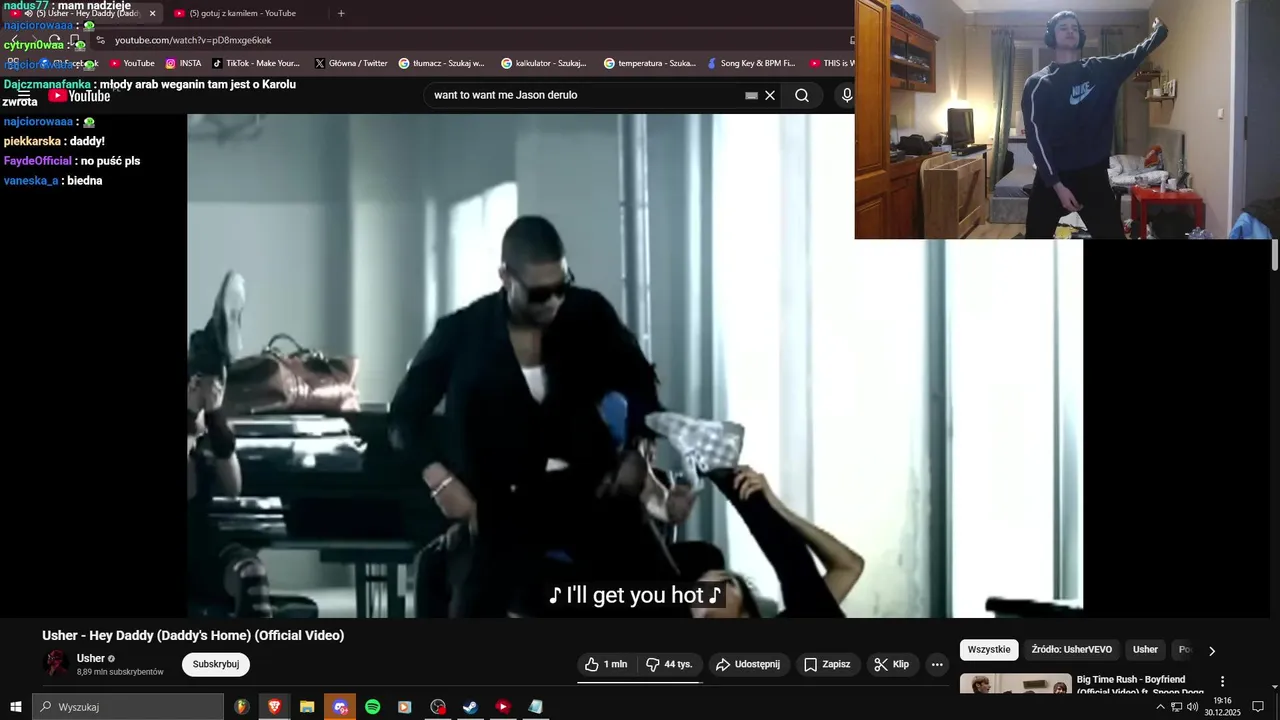
Task: Click the YouTube logo in the header
Action: (x=79, y=96)
